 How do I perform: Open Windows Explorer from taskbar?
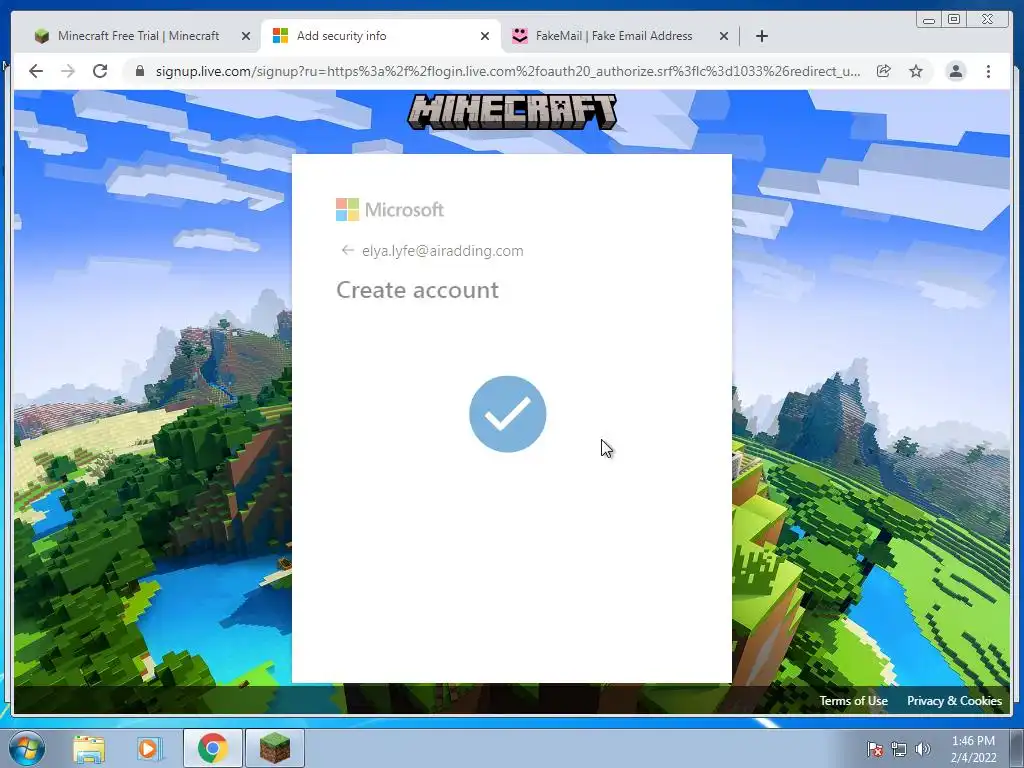pos(89,748)
